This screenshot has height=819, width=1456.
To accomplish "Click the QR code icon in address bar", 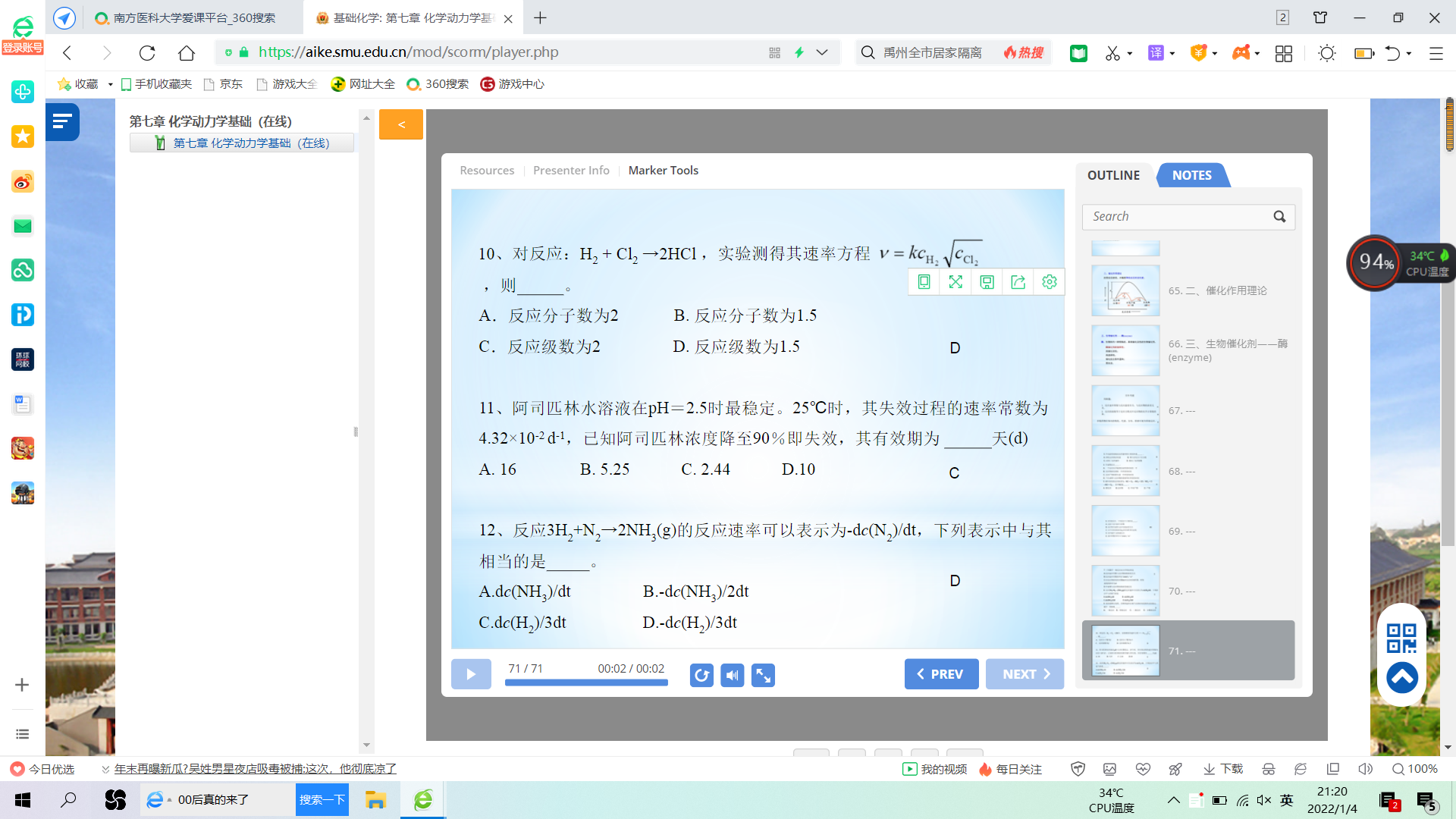I will tap(774, 52).
